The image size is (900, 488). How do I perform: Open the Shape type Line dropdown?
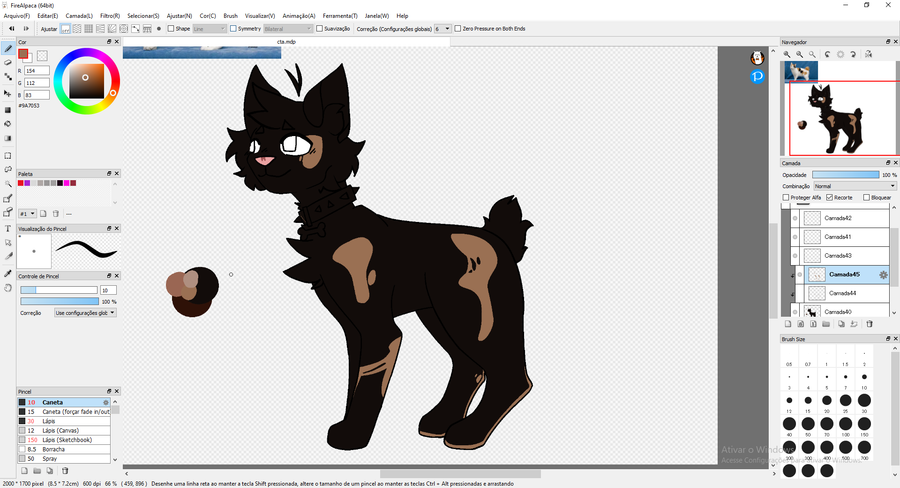click(x=209, y=29)
